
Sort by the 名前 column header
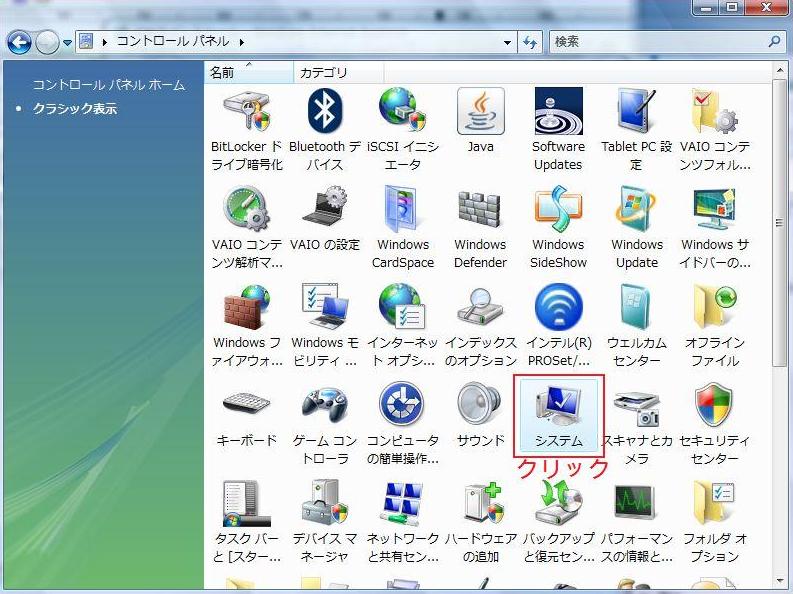pos(223,73)
